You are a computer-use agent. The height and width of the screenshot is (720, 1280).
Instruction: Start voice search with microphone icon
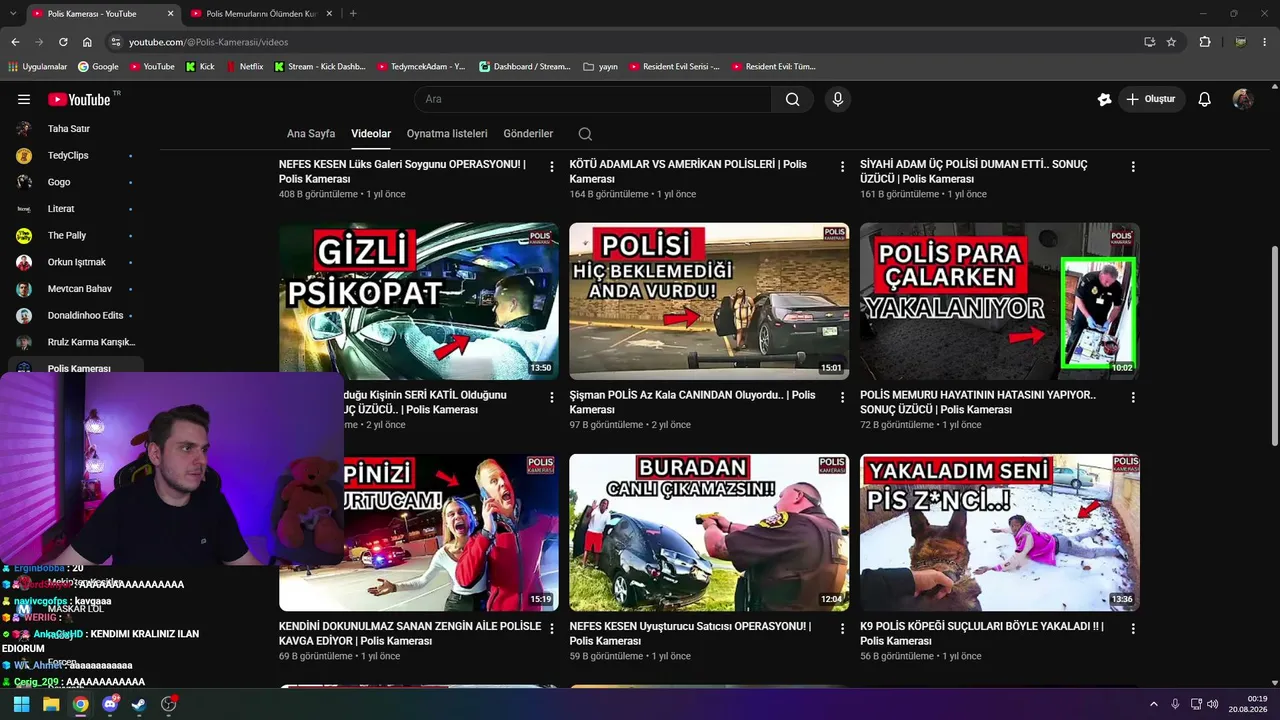click(x=838, y=99)
